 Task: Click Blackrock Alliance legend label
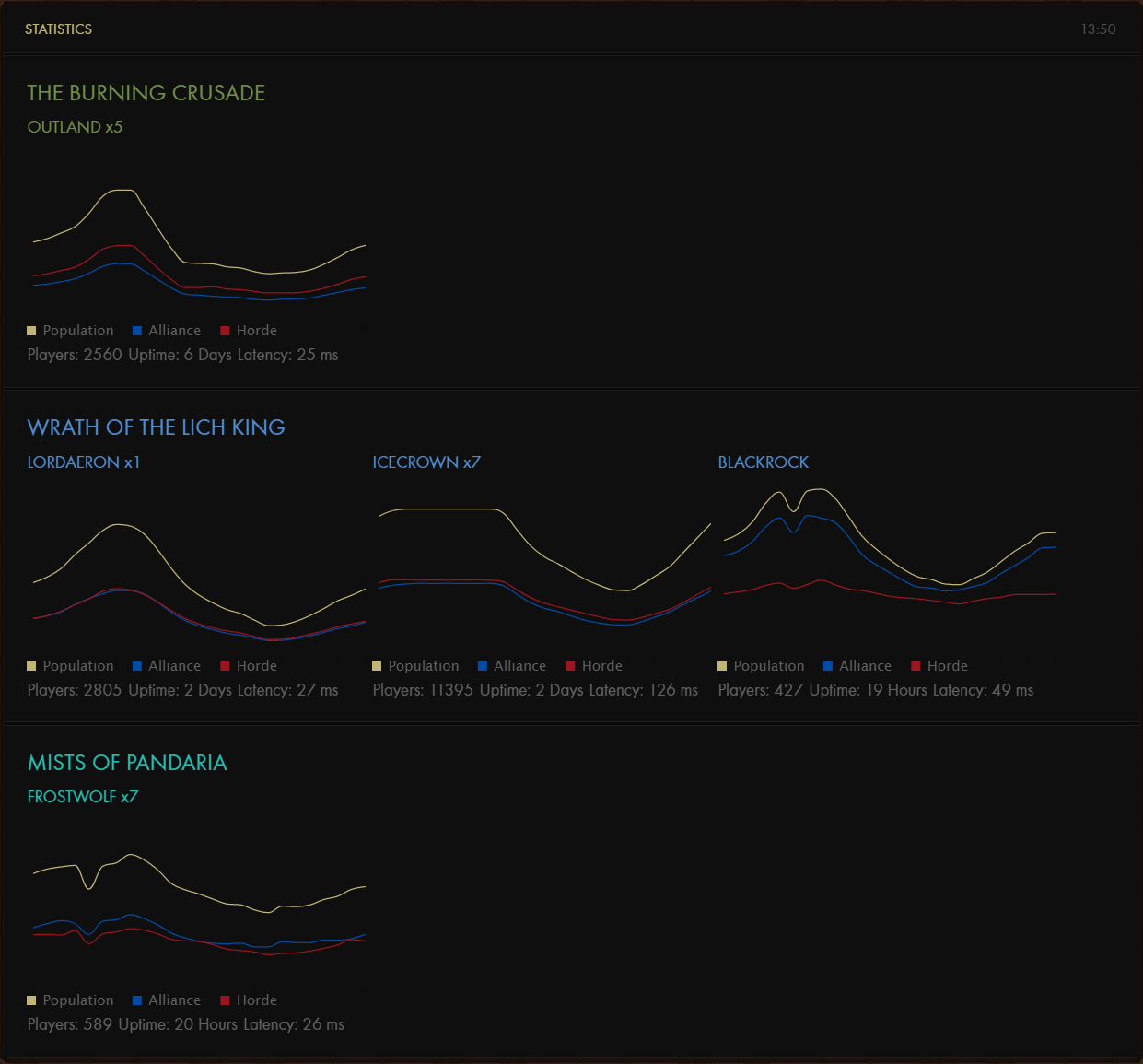pyautogui.click(x=865, y=666)
